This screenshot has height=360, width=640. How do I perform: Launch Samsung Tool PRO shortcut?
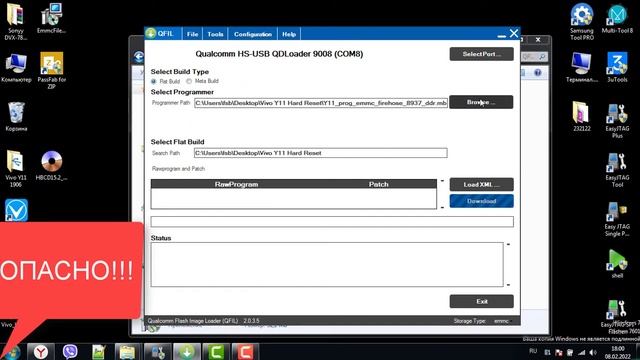coord(582,21)
